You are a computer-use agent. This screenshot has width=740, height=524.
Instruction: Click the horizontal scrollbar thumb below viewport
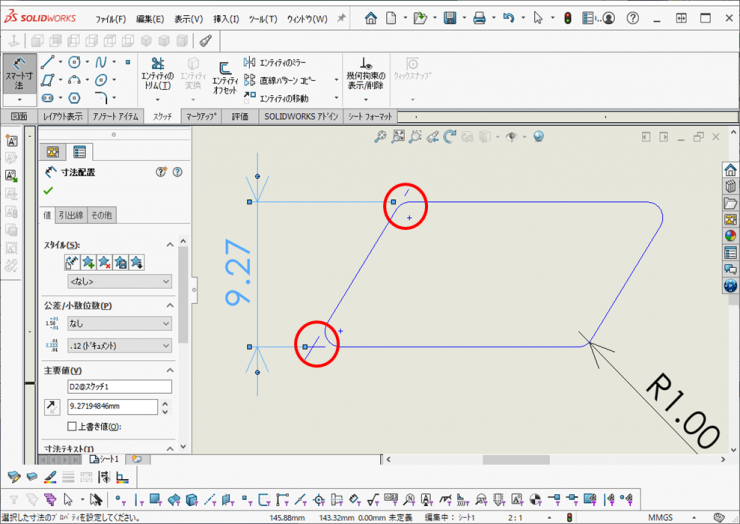(x=516, y=459)
